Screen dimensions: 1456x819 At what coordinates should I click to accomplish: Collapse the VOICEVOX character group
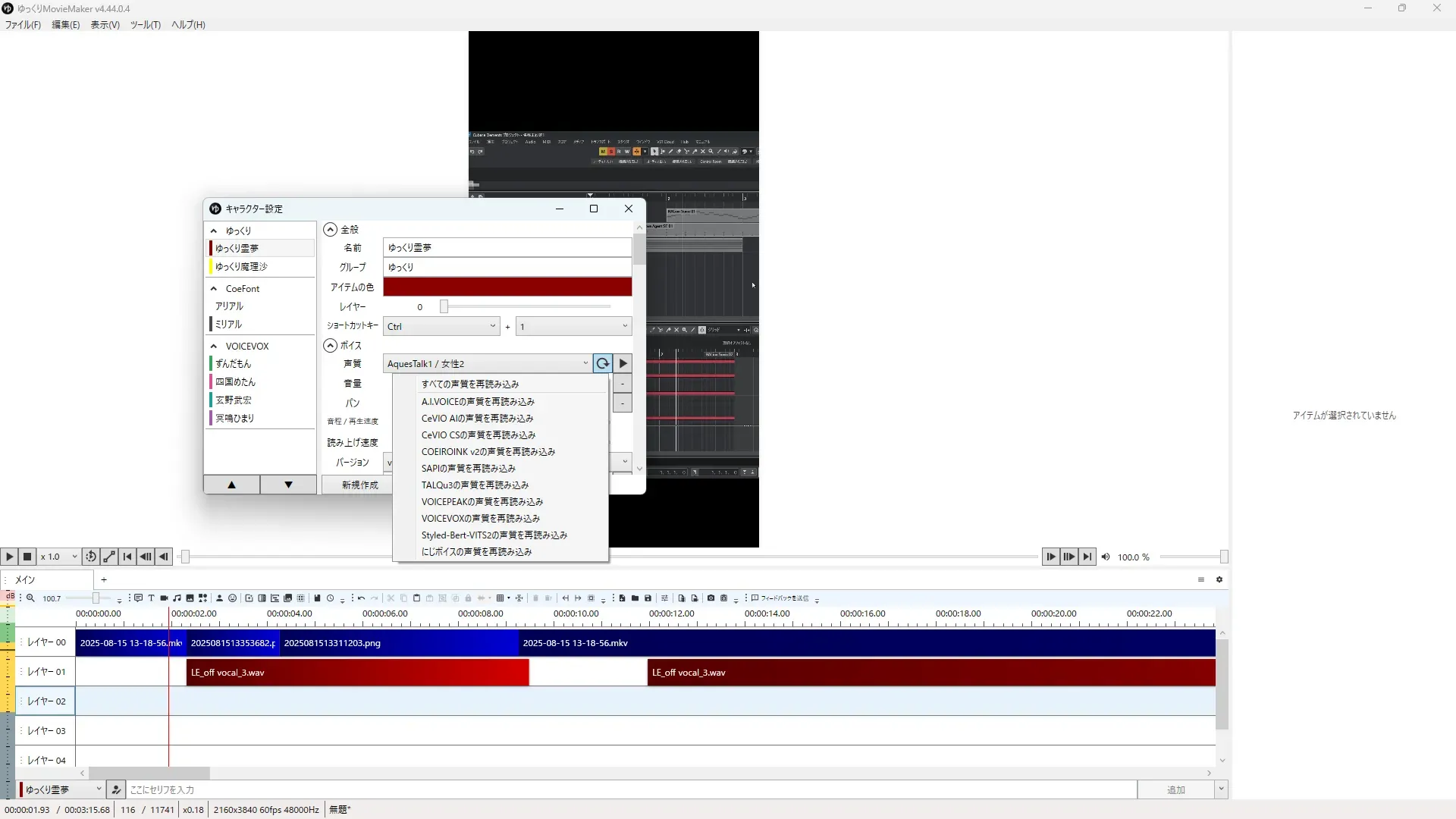pyautogui.click(x=214, y=347)
